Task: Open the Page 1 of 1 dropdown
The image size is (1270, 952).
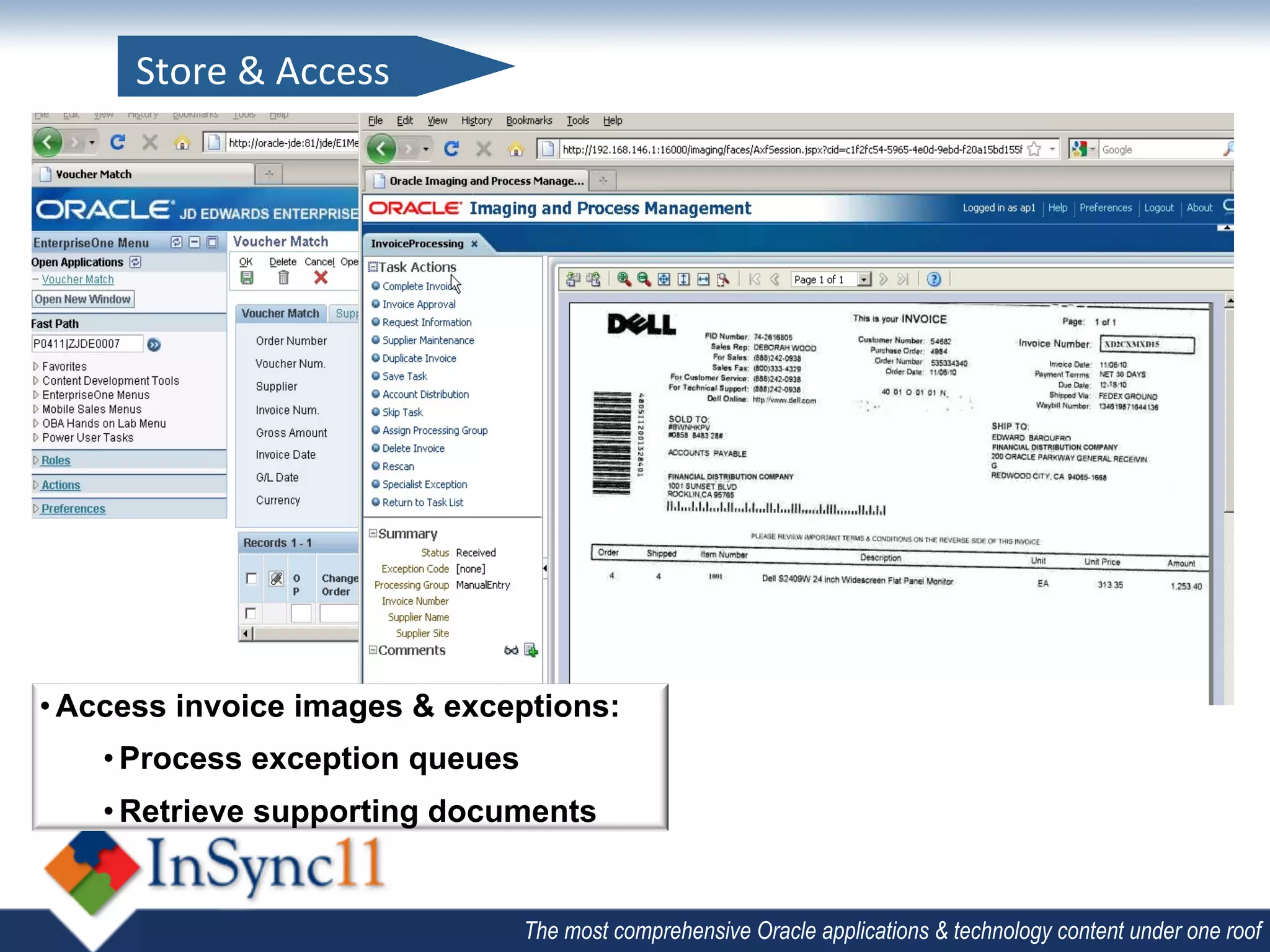Action: pos(864,280)
